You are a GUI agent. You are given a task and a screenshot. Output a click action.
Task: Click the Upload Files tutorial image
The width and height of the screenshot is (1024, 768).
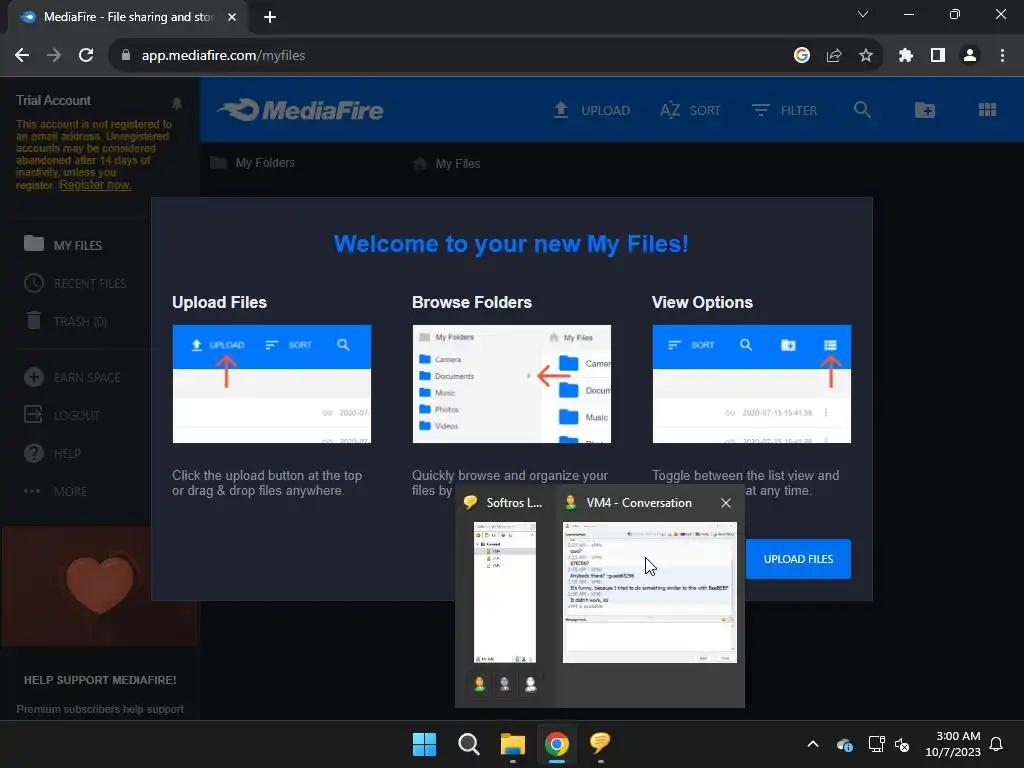(x=272, y=384)
